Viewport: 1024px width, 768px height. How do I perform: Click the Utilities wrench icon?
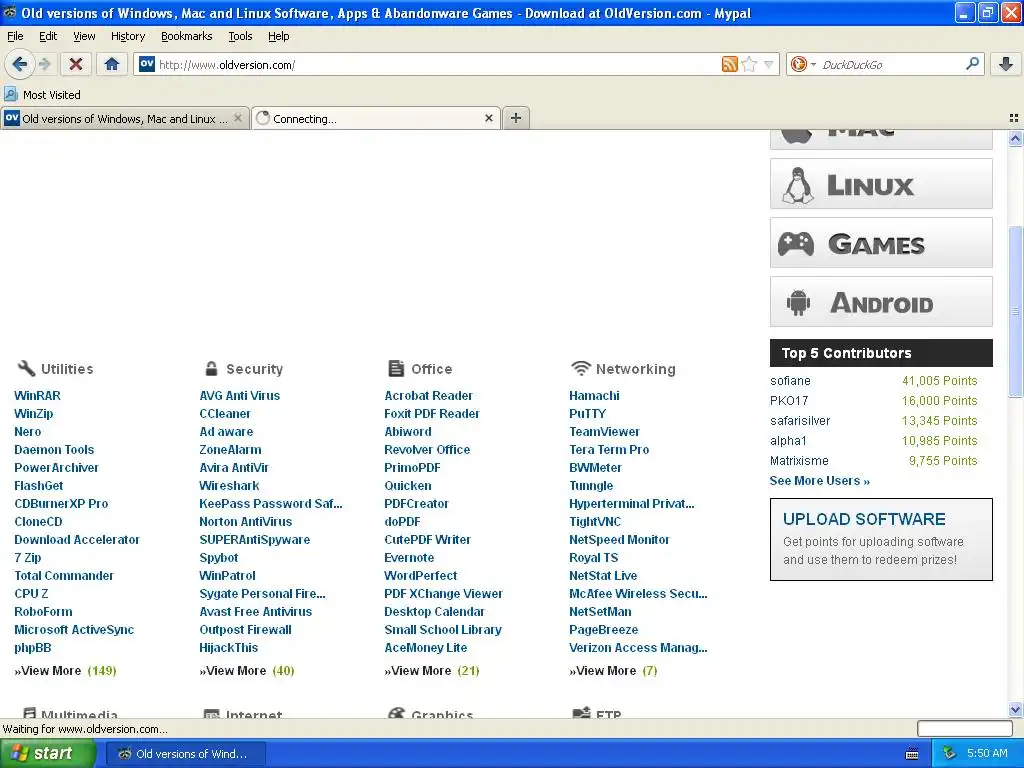pos(26,368)
